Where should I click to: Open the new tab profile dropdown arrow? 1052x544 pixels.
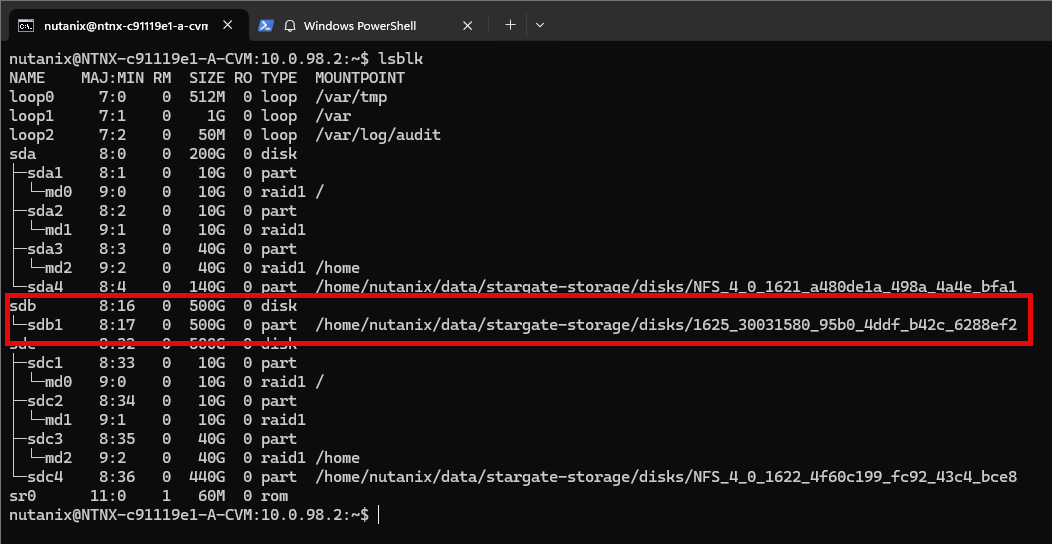(x=539, y=25)
